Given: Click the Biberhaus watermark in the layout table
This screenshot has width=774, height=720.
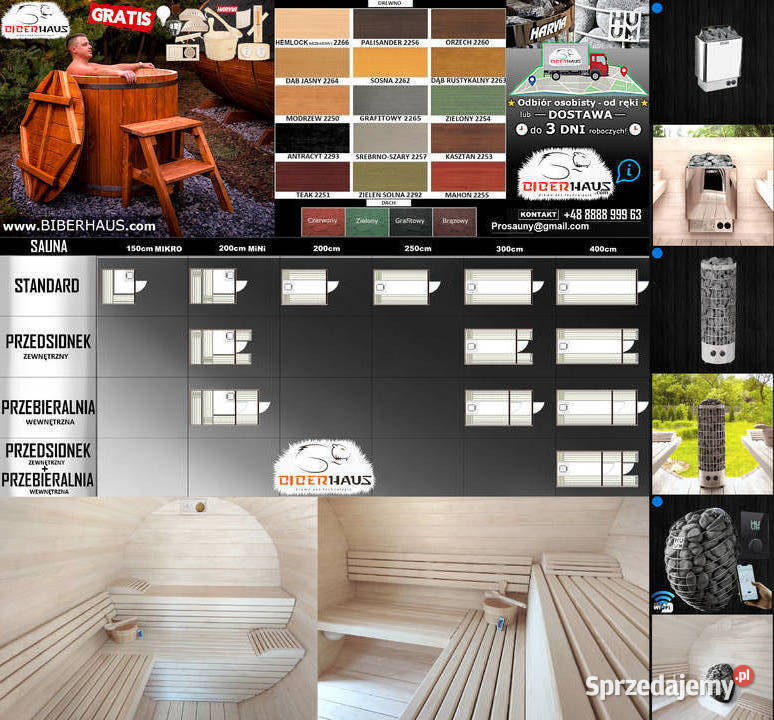Looking at the screenshot, I should (324, 468).
